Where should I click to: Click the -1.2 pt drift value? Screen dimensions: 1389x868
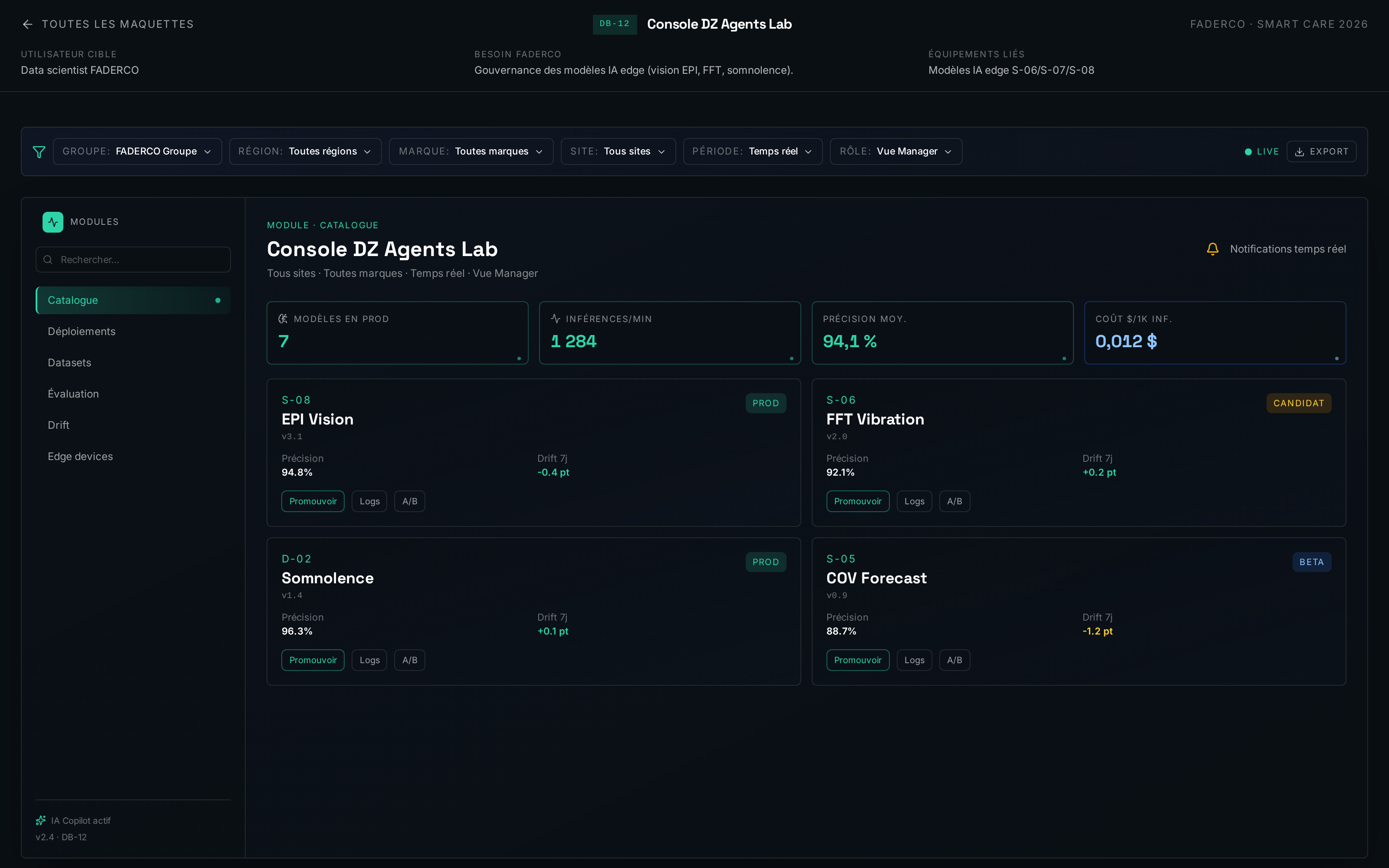1097,631
